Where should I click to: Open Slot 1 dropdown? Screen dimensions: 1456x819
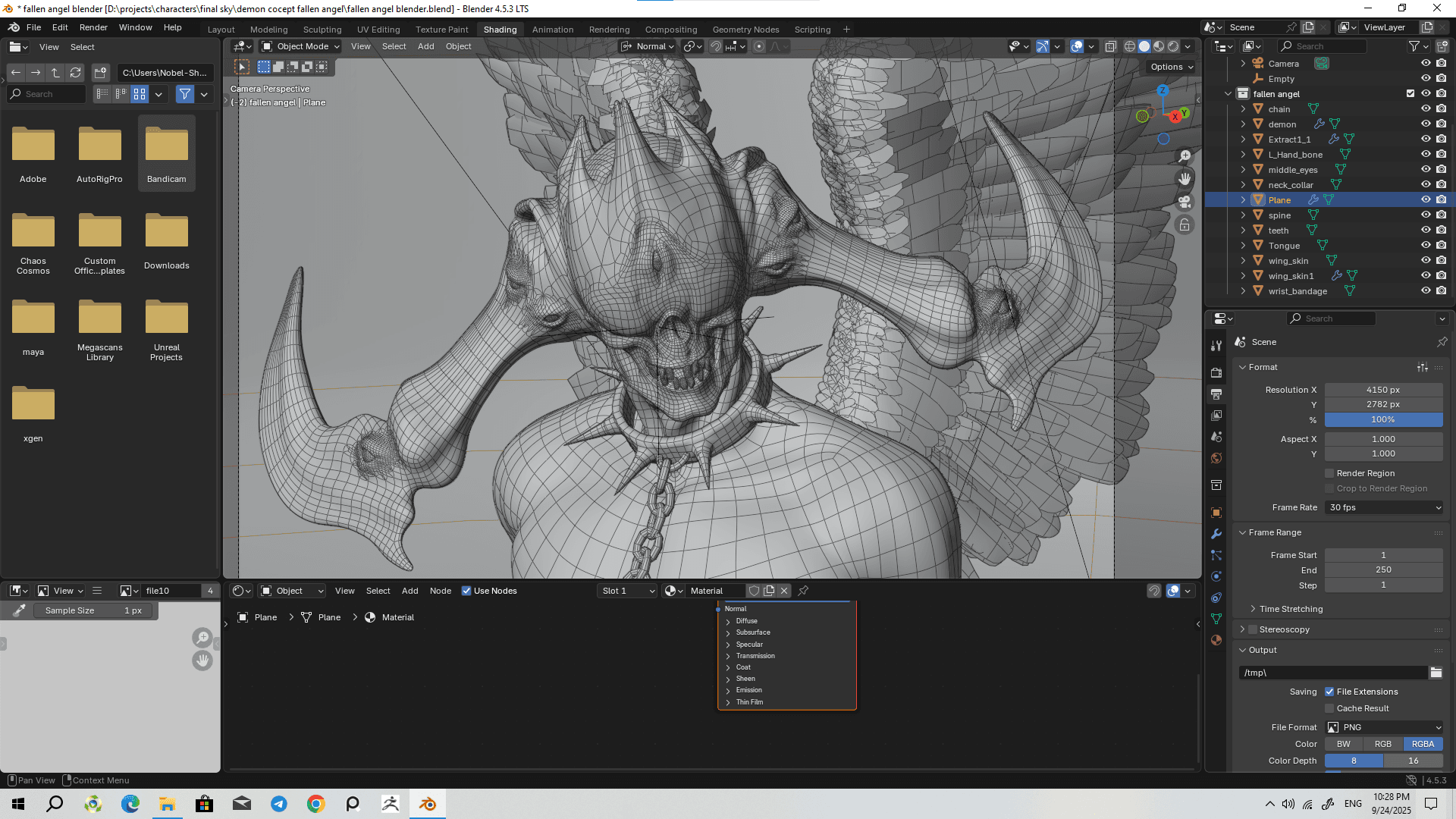coord(628,591)
